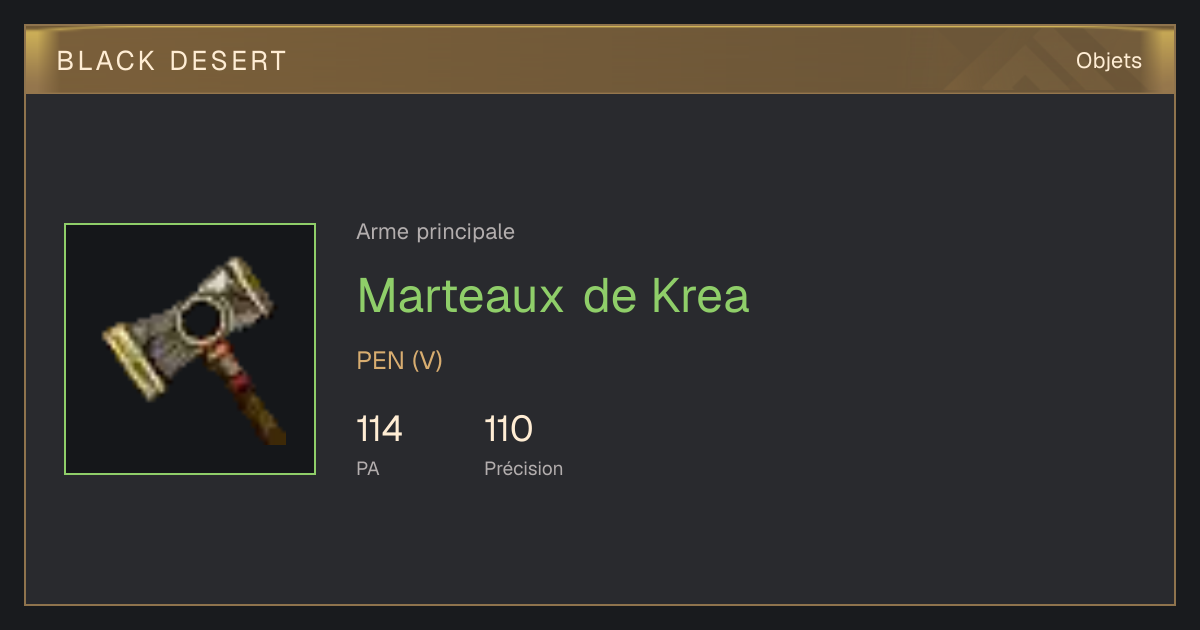Click the word Marteaux in the title

[x=460, y=296]
